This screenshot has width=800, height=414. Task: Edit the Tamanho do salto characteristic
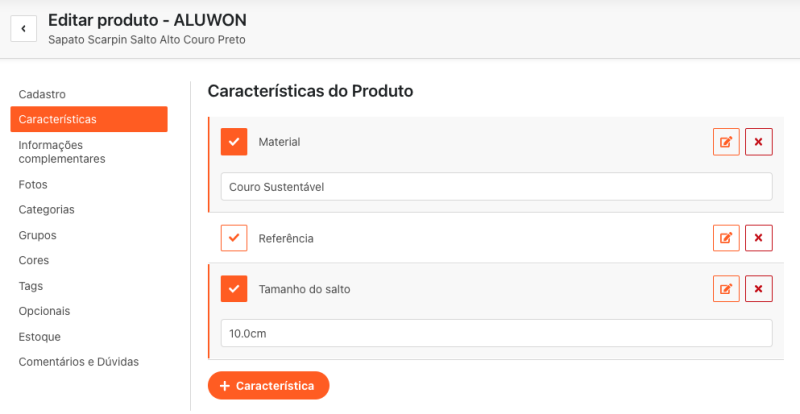(726, 289)
